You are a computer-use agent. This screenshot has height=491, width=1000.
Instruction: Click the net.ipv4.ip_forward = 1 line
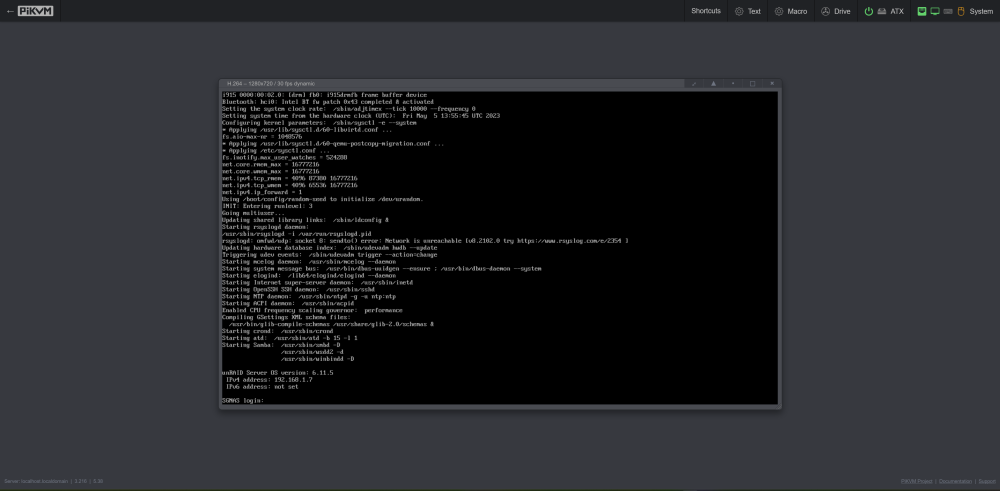coord(261,192)
